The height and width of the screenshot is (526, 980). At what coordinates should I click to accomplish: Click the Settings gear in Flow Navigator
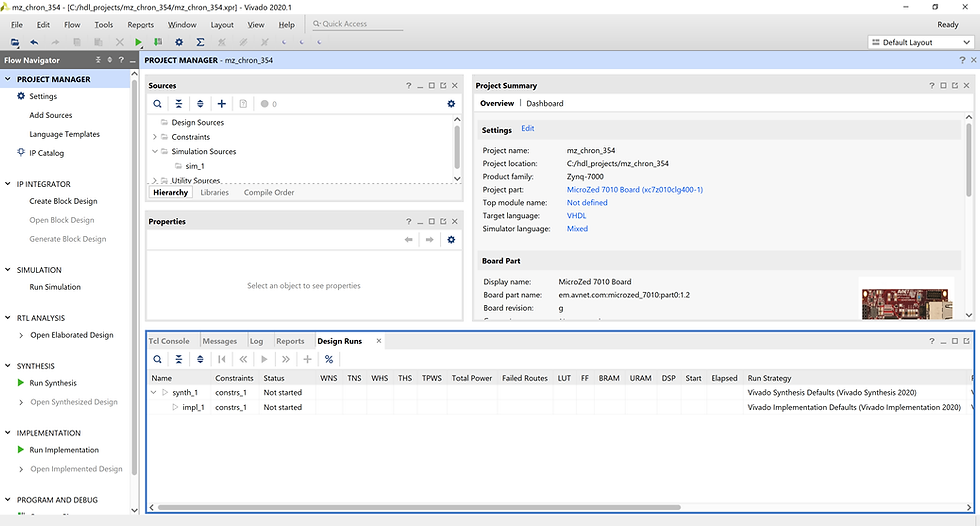pos(21,96)
